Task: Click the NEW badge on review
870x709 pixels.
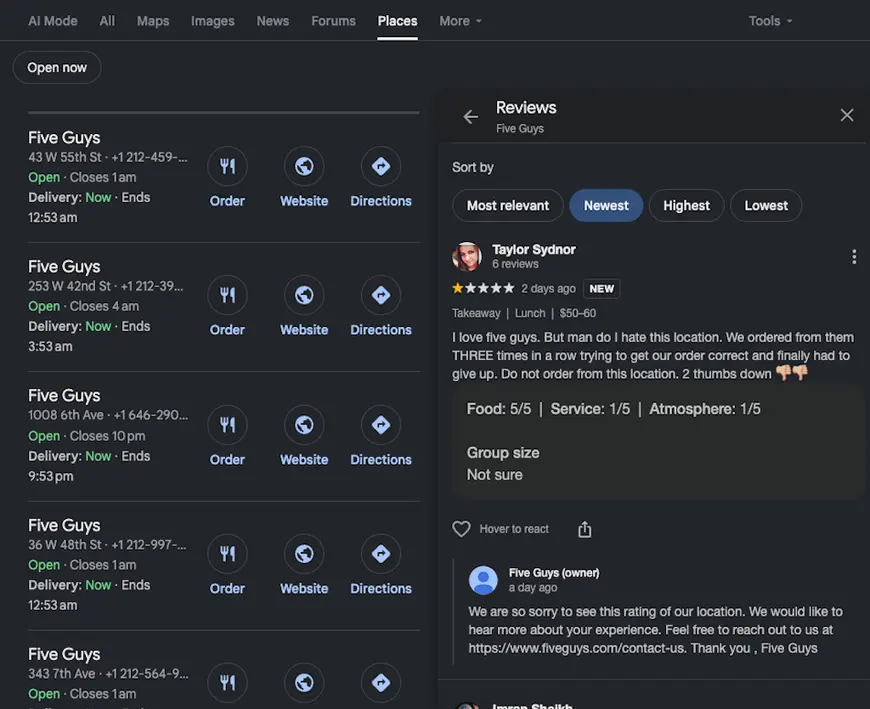Action: (x=601, y=288)
